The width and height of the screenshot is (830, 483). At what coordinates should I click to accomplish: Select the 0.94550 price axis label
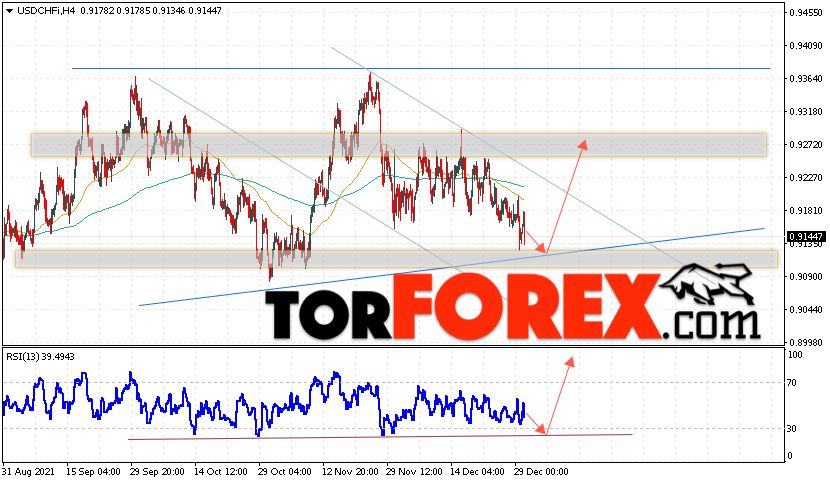tap(806, 13)
